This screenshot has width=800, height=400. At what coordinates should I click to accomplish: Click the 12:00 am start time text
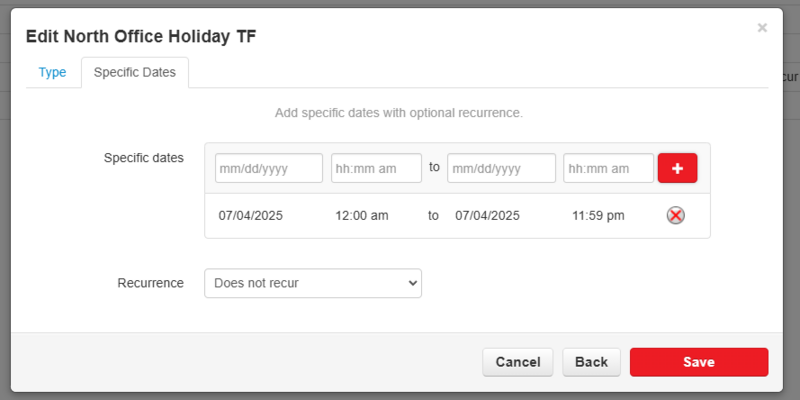click(x=362, y=215)
